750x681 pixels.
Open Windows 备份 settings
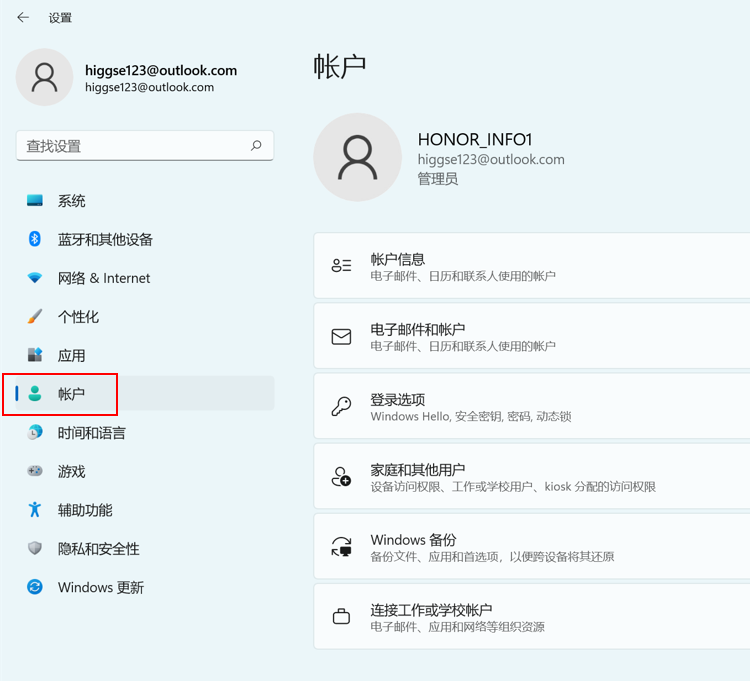pyautogui.click(x=531, y=546)
